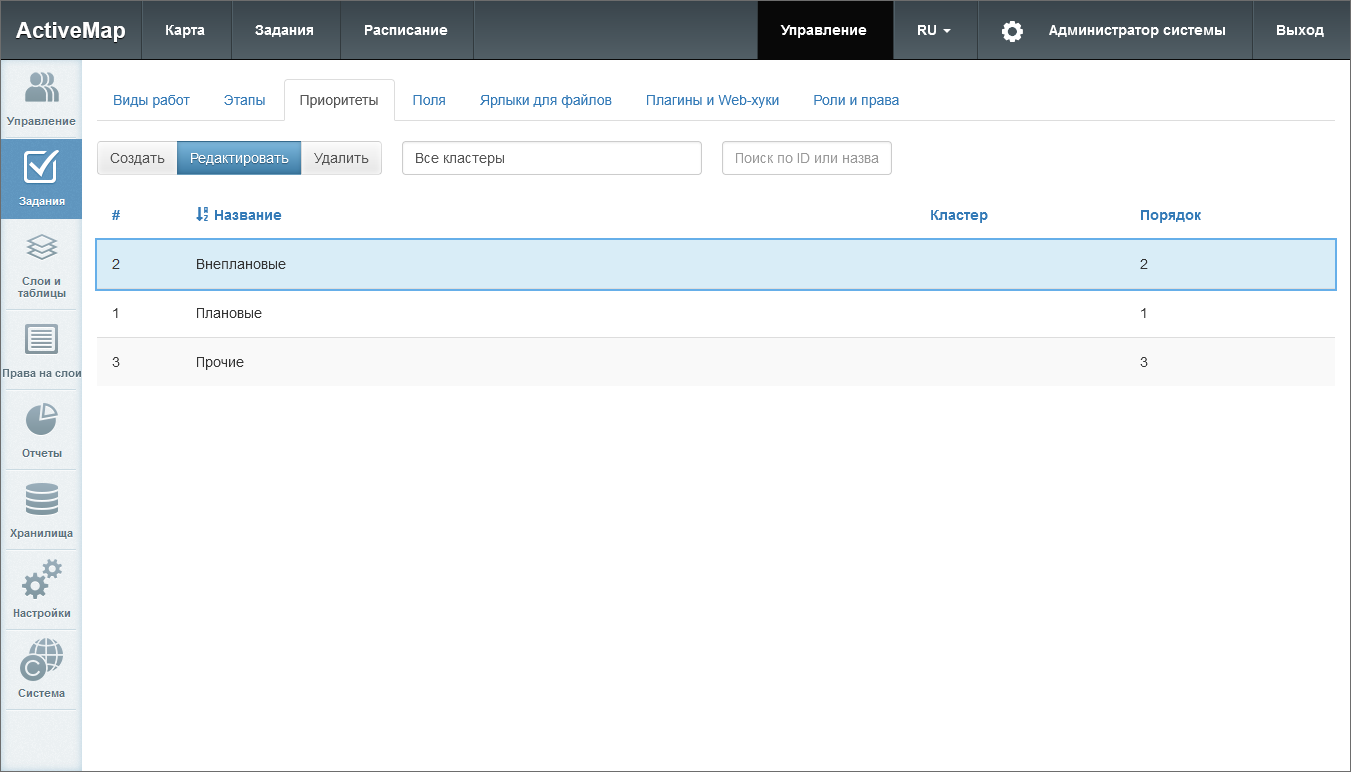
Task: Click the Удалить button
Action: [341, 158]
